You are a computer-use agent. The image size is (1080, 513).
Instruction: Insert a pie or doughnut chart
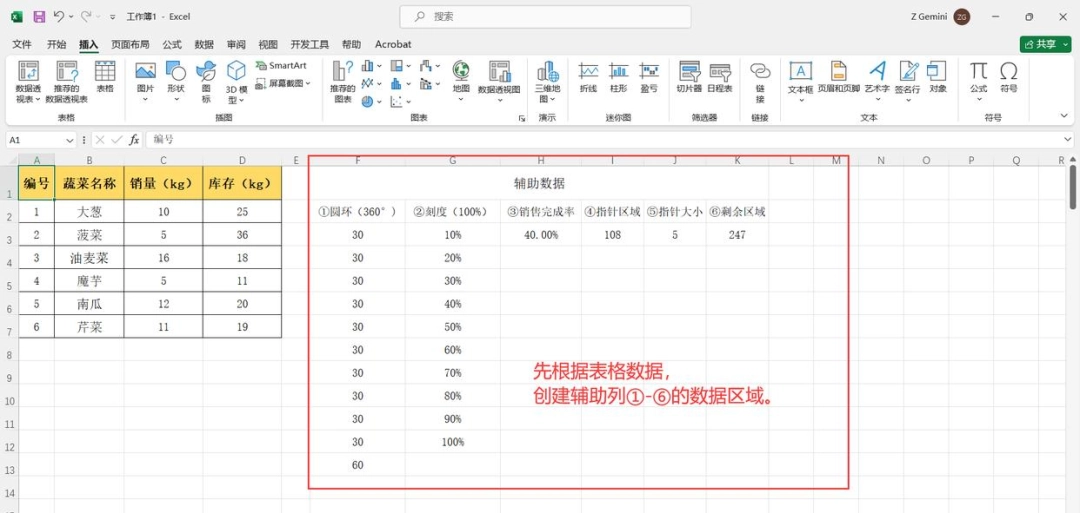(371, 101)
